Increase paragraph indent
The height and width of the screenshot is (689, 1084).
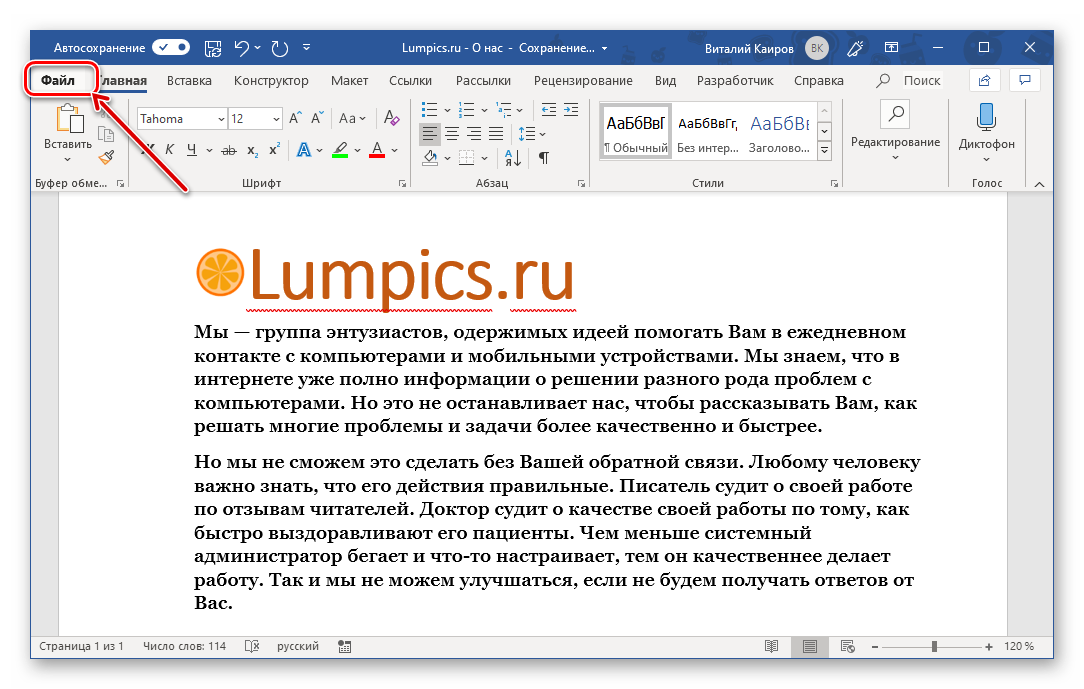(x=571, y=110)
